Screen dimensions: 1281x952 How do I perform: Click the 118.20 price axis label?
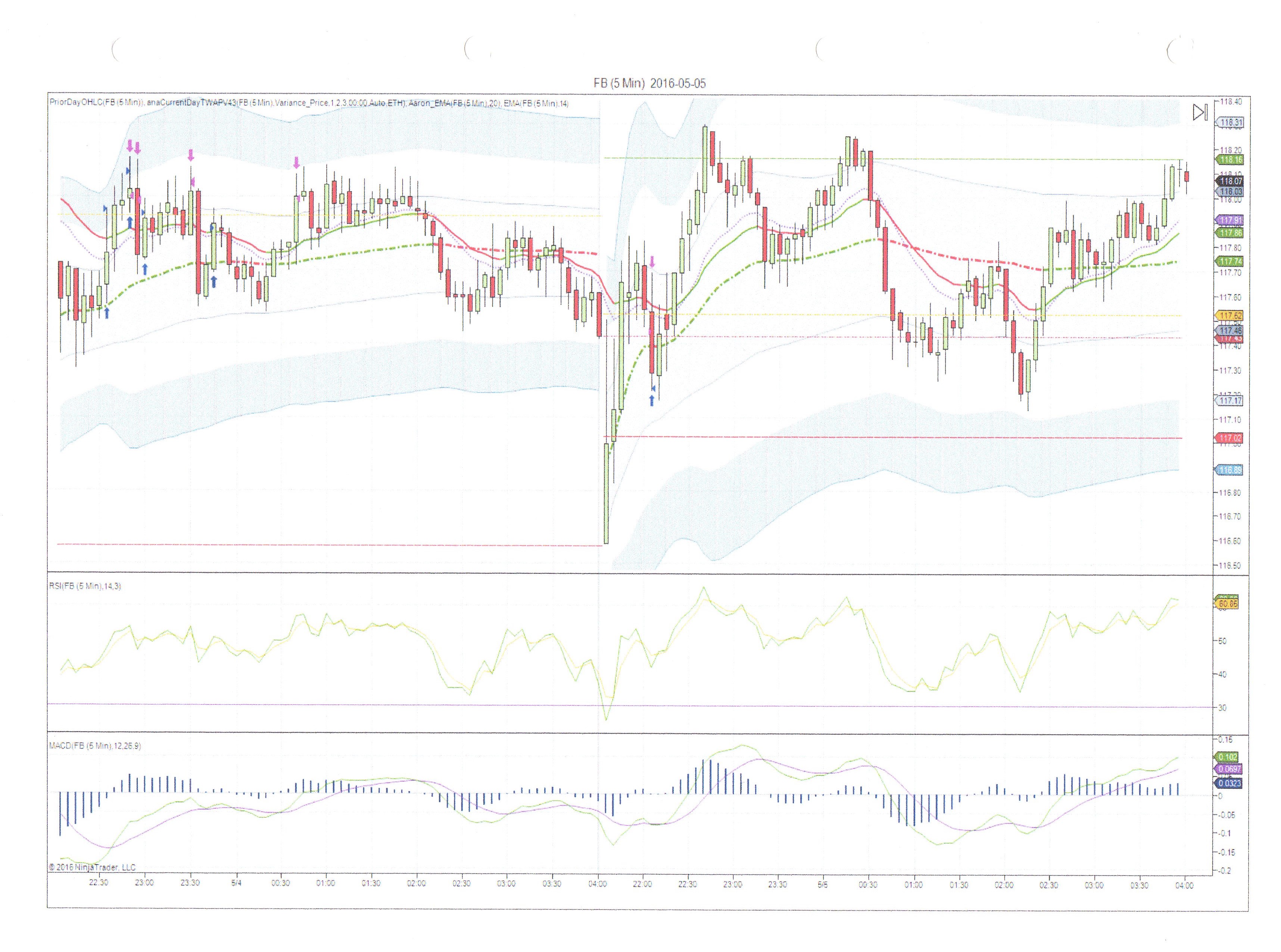click(x=1231, y=150)
